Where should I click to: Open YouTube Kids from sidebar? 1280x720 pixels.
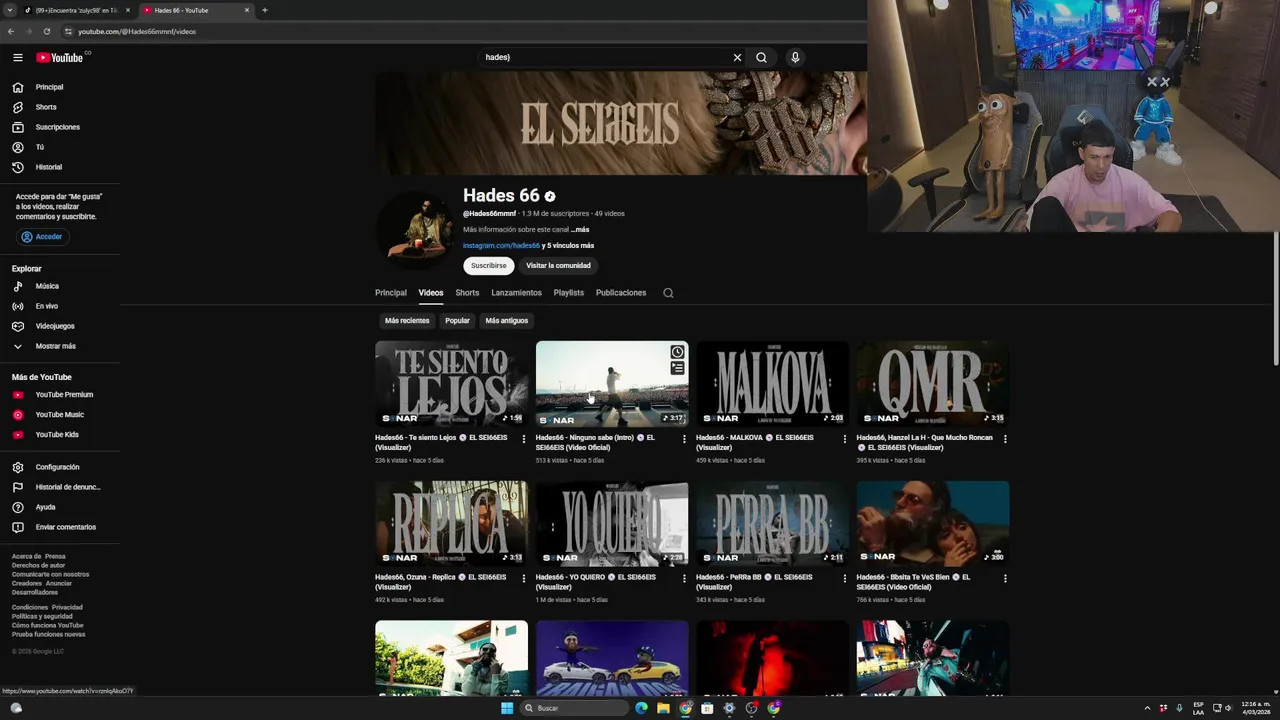(60, 435)
